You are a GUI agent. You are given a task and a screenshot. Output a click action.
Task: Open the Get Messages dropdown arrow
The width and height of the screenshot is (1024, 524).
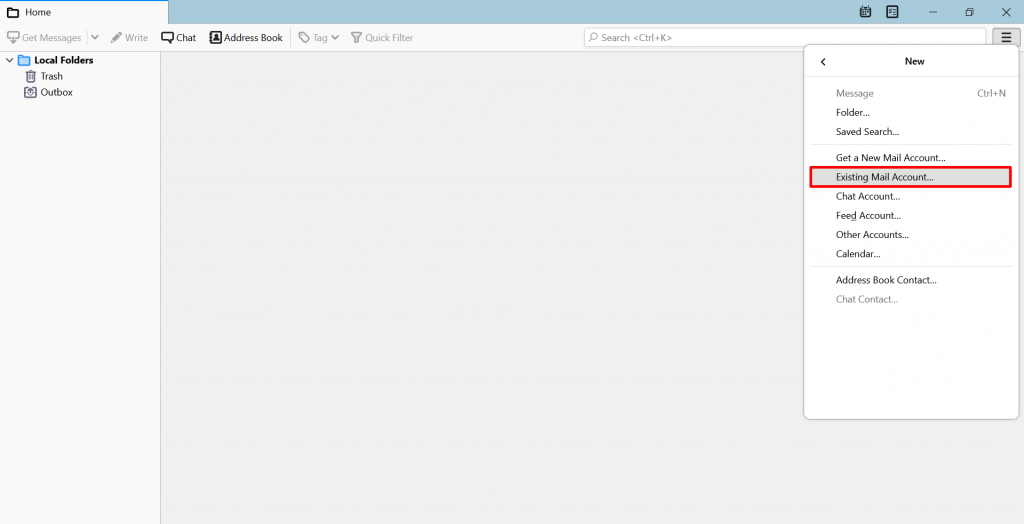(95, 38)
